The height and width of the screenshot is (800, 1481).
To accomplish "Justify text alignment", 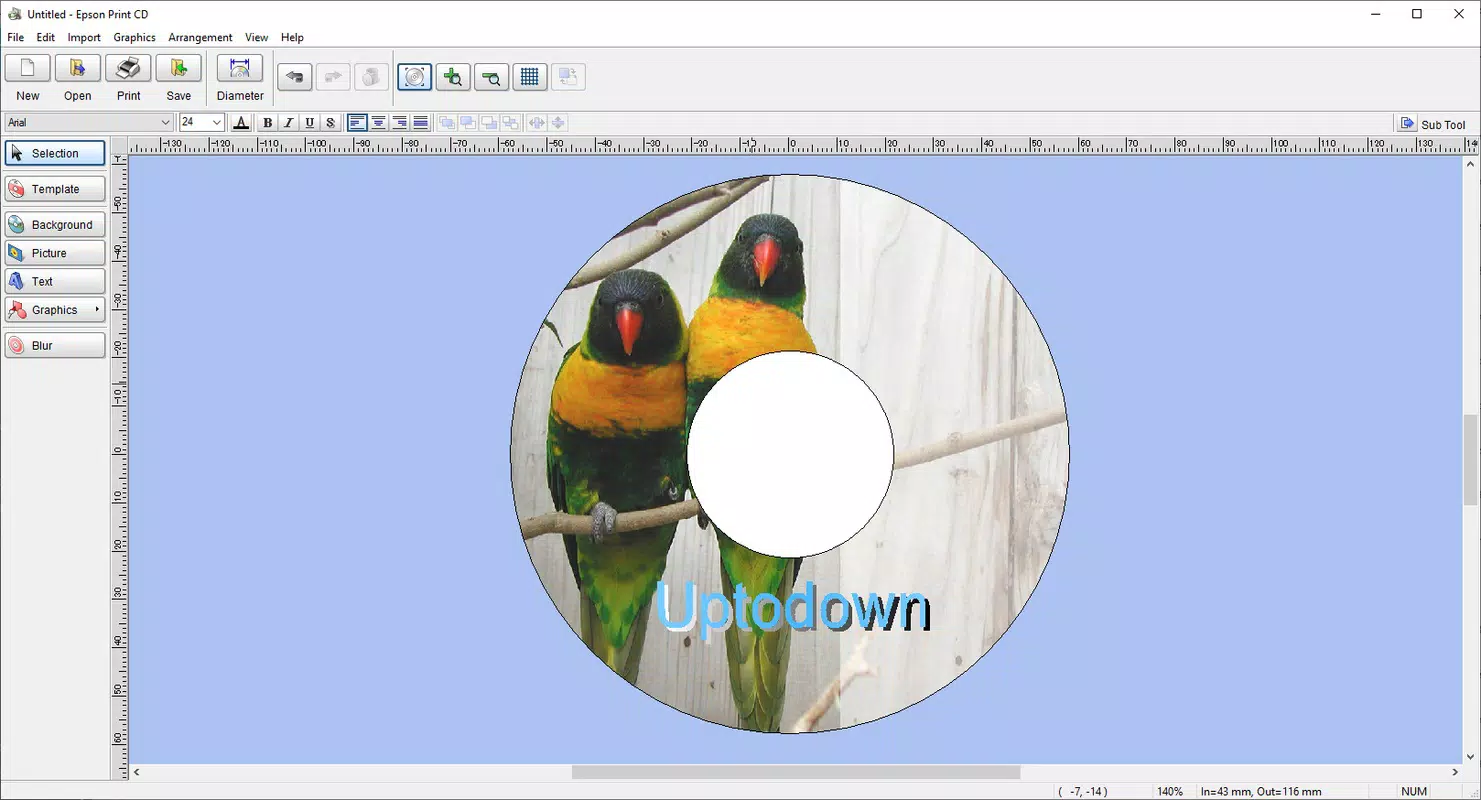I will coord(421,123).
